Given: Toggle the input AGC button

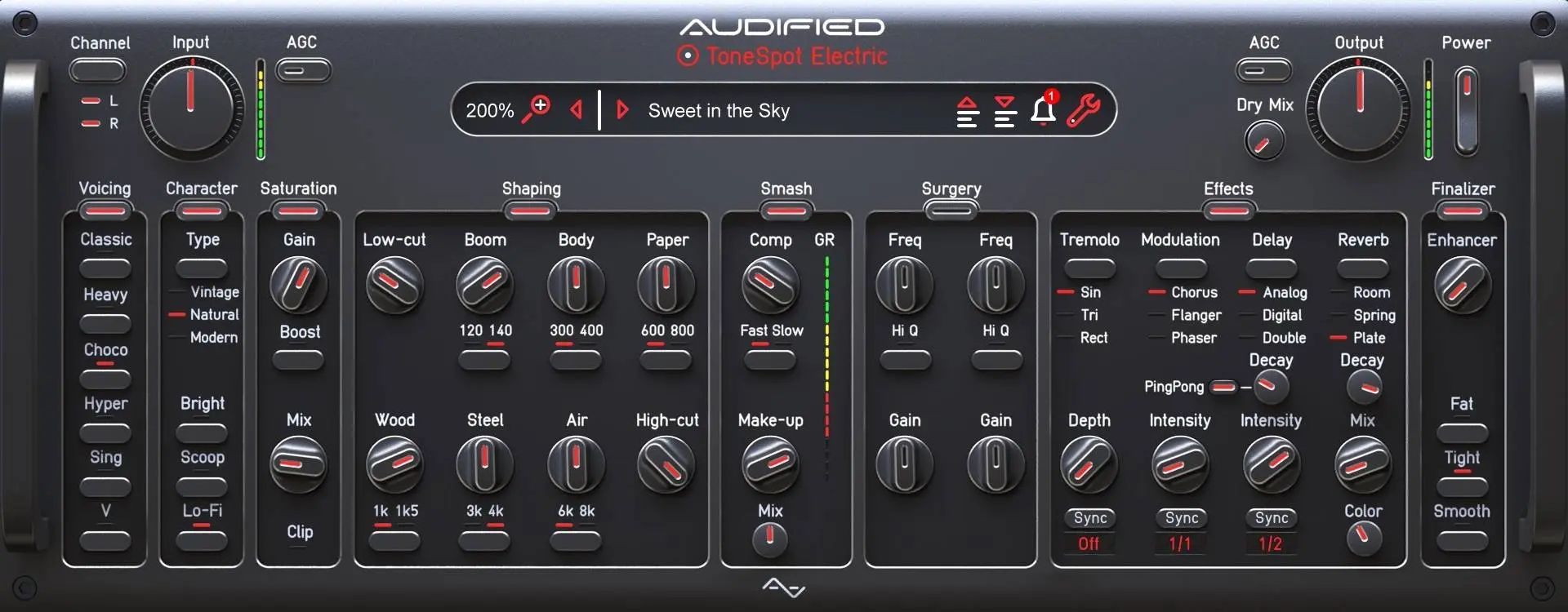Looking at the screenshot, I should point(303,71).
